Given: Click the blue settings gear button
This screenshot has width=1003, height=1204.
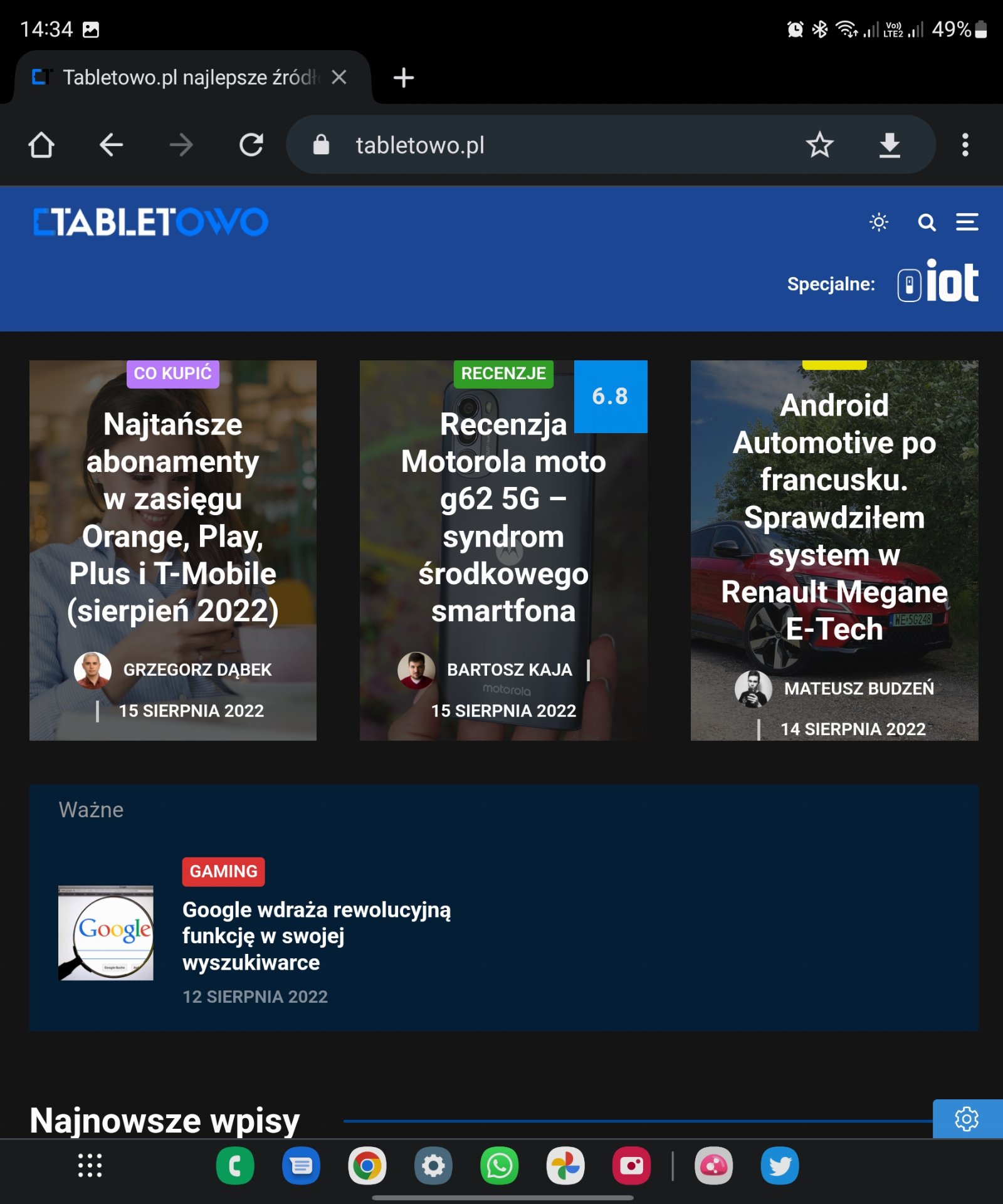Looking at the screenshot, I should [967, 1119].
